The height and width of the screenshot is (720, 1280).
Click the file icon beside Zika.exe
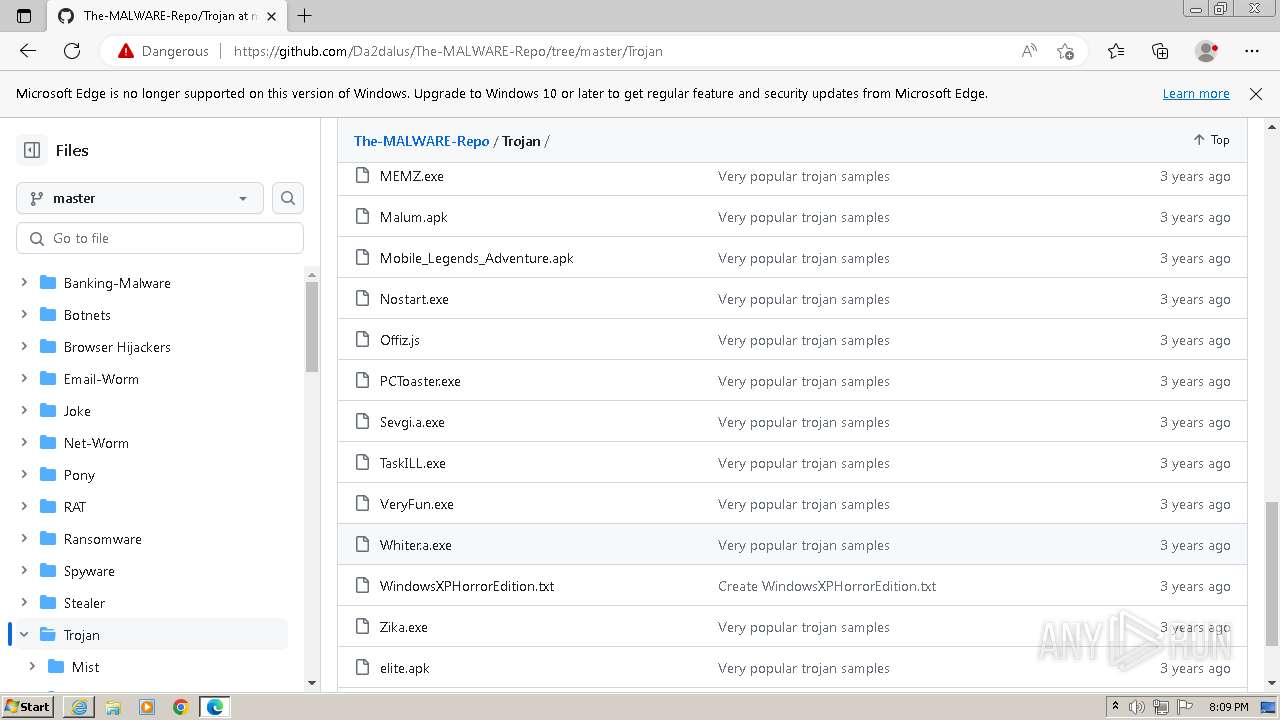(x=362, y=627)
